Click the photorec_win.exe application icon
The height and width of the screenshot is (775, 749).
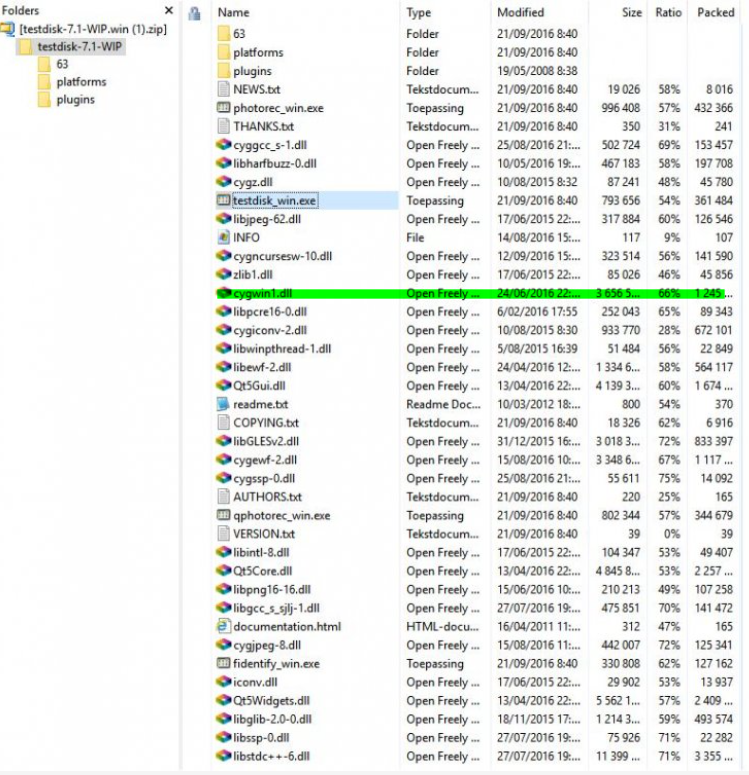point(223,108)
